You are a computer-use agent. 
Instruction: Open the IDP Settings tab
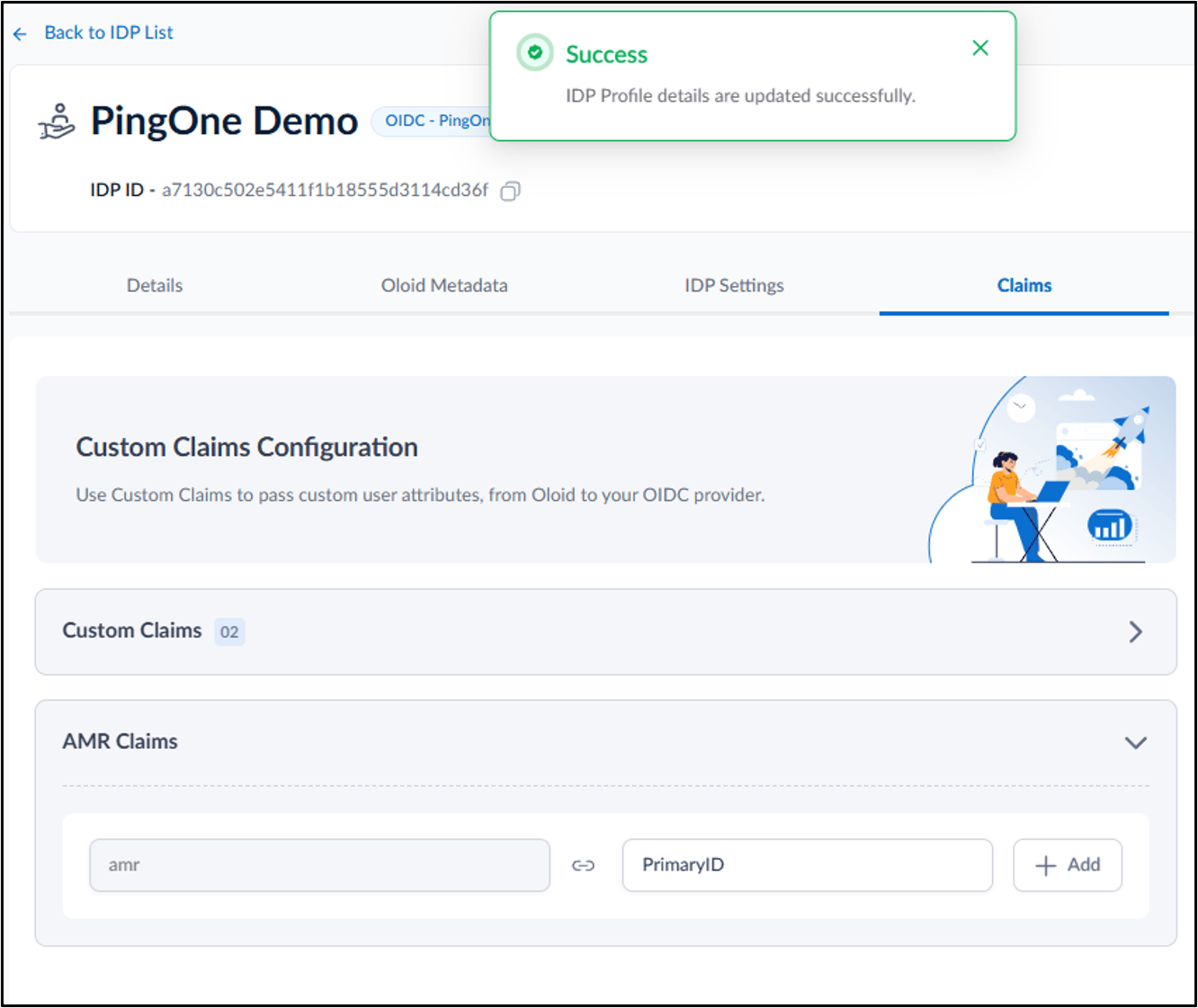click(x=734, y=285)
